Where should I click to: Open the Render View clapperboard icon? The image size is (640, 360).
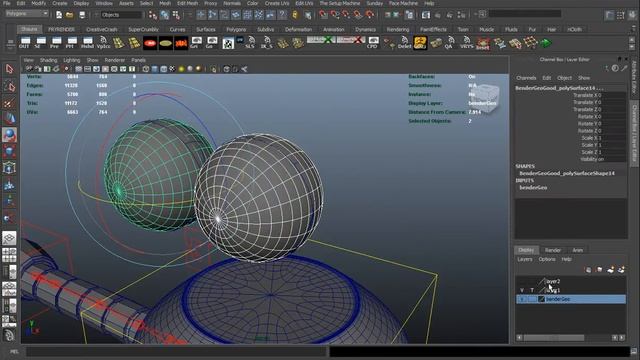click(425, 15)
